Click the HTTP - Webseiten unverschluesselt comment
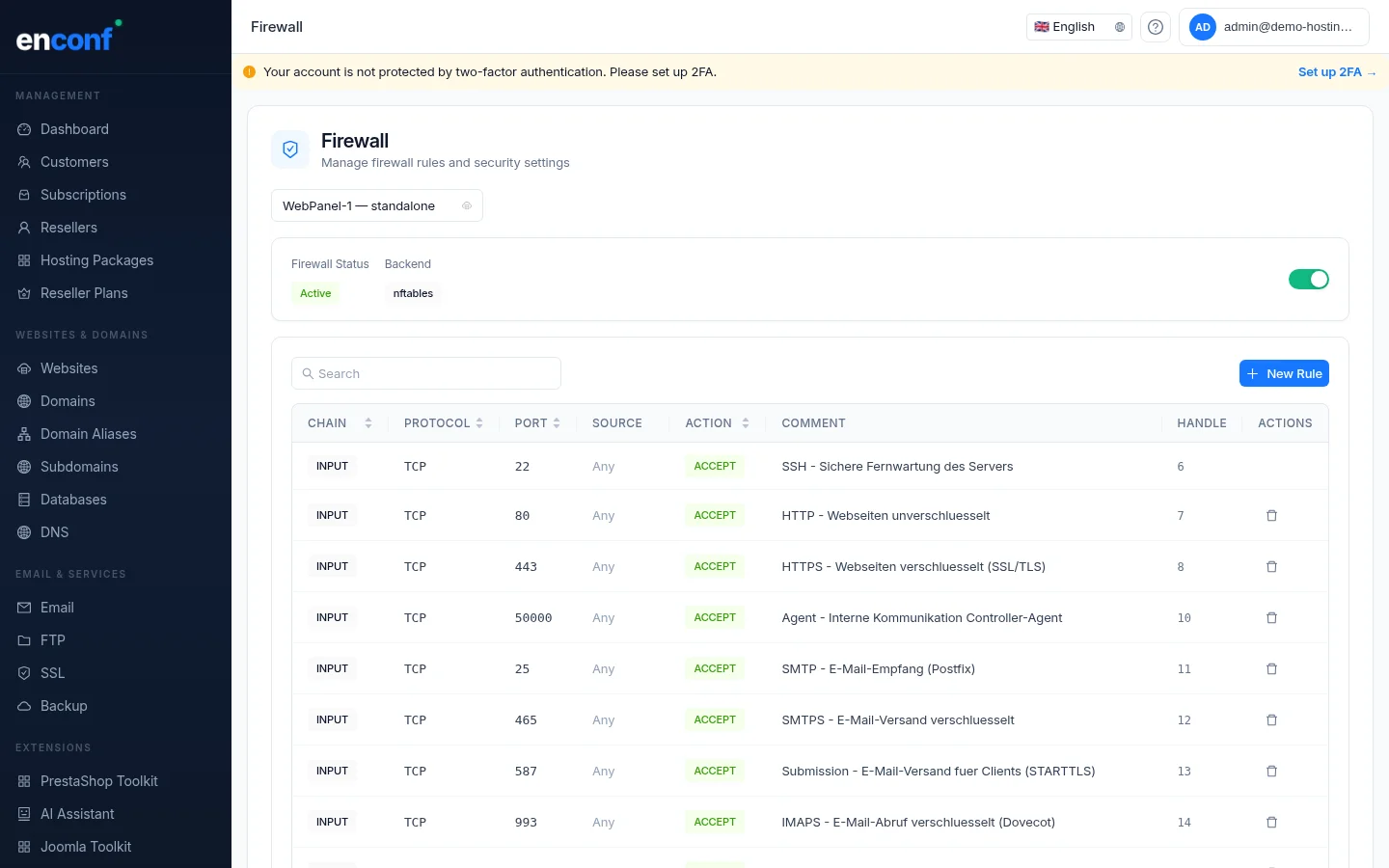 [x=885, y=516]
